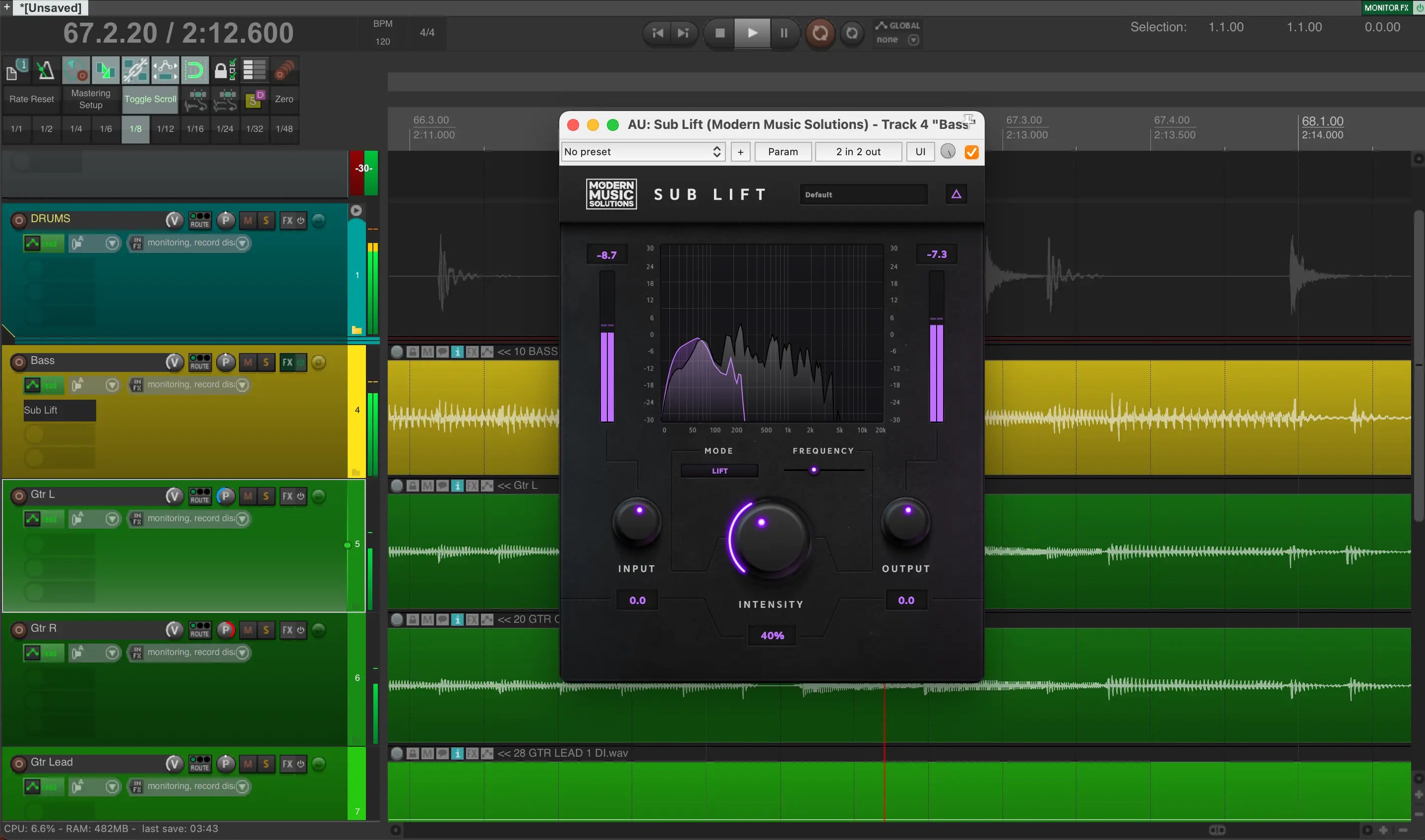Click the Mastering Setup button
1425x840 pixels.
[91, 99]
